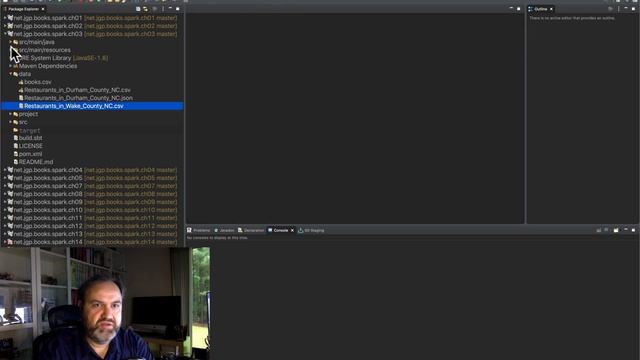Maximize the Package Explorer panel

(x=178, y=9)
